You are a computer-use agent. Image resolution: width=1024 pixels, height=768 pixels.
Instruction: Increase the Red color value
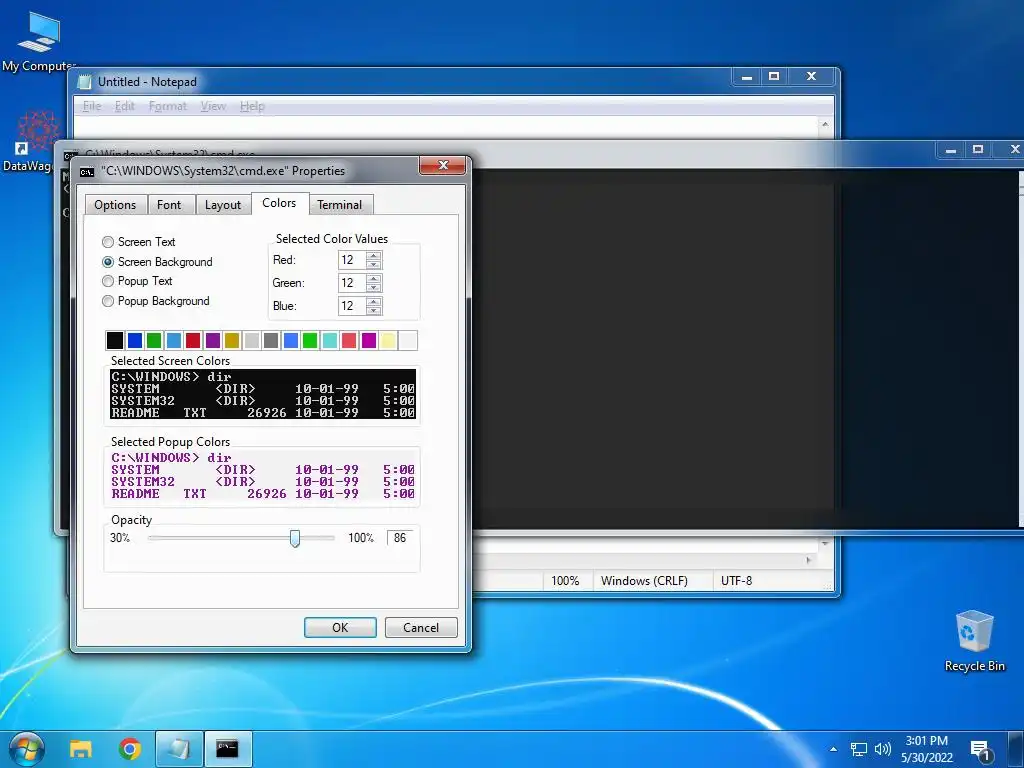pyautogui.click(x=374, y=255)
